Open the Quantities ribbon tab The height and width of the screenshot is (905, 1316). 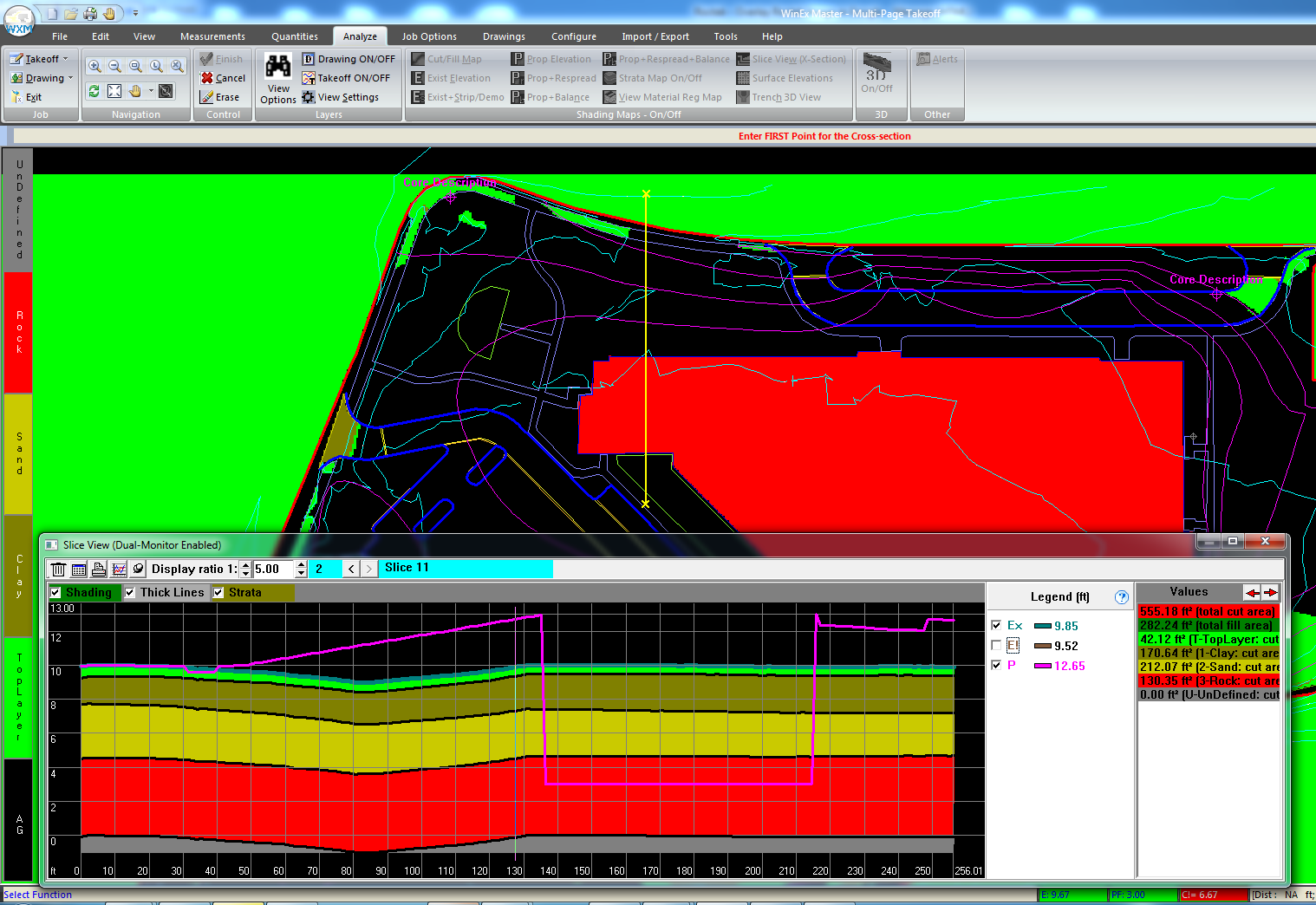(294, 36)
